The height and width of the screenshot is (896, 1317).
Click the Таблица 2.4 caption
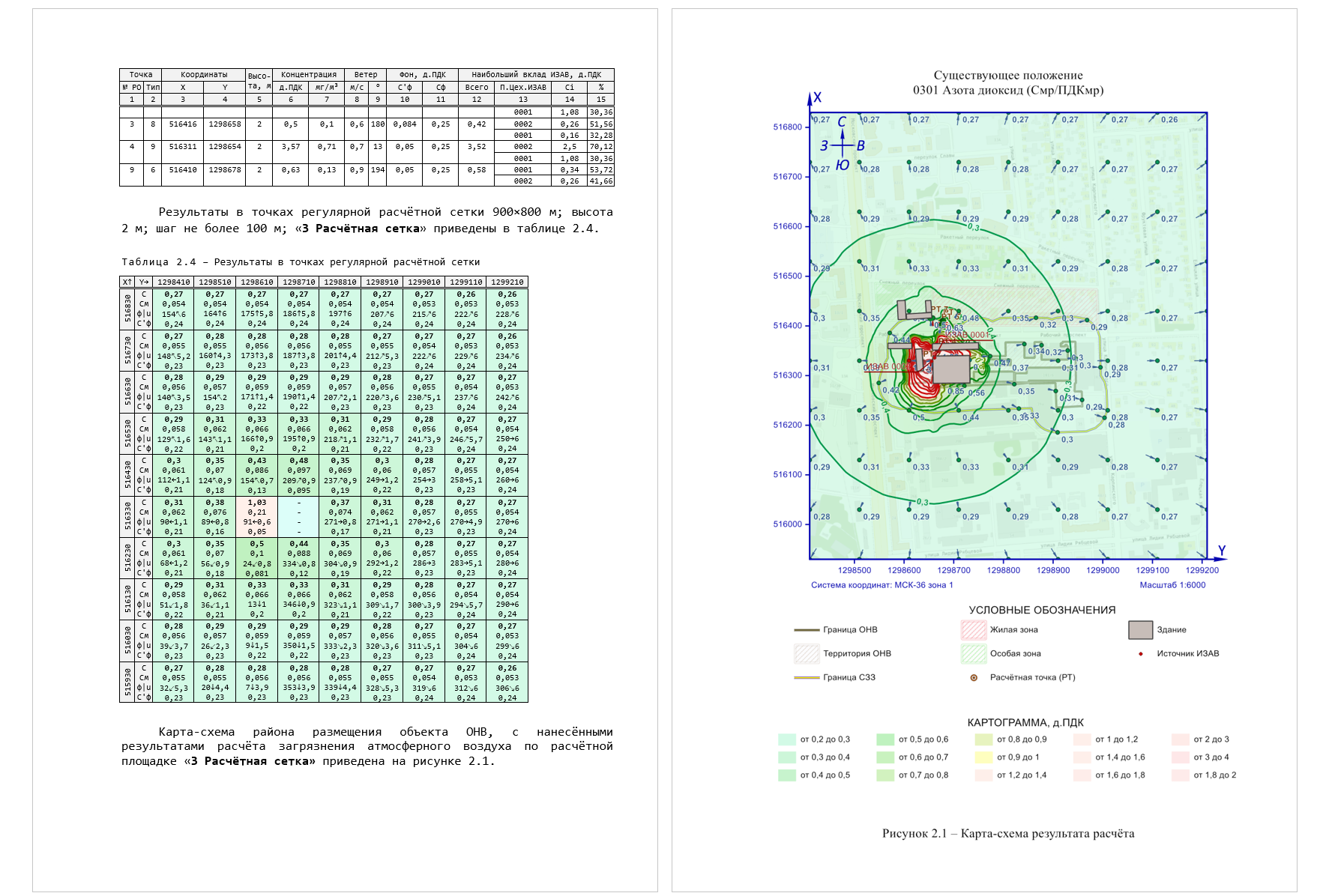point(301,262)
